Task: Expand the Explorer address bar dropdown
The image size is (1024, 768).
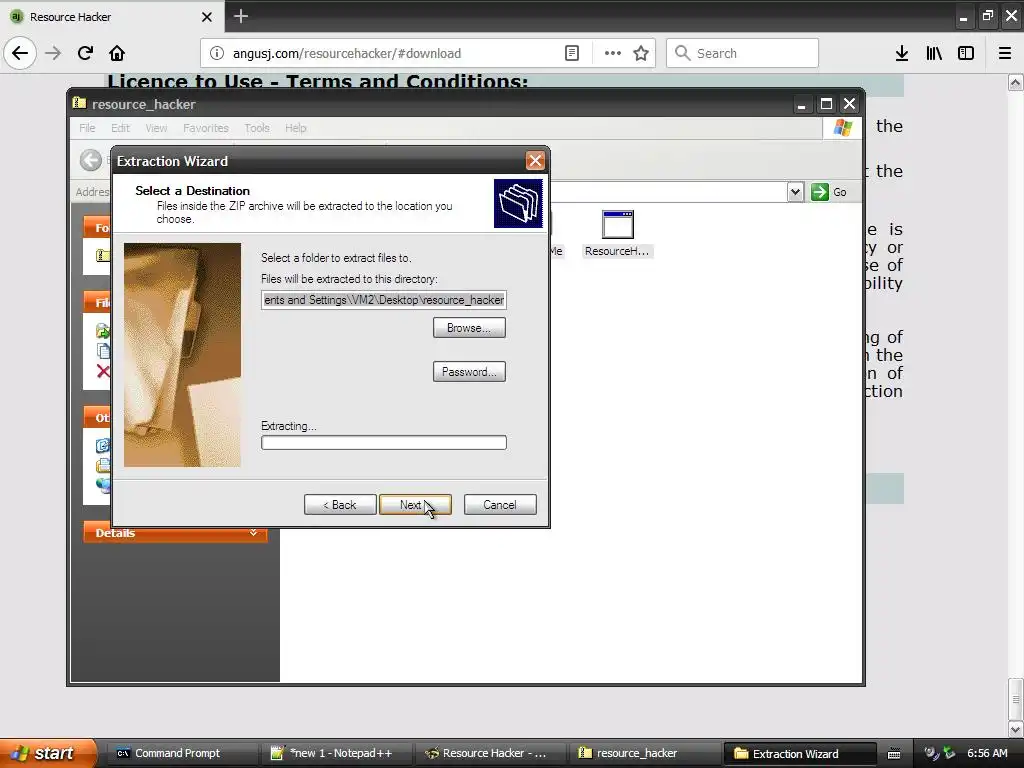Action: pos(795,192)
